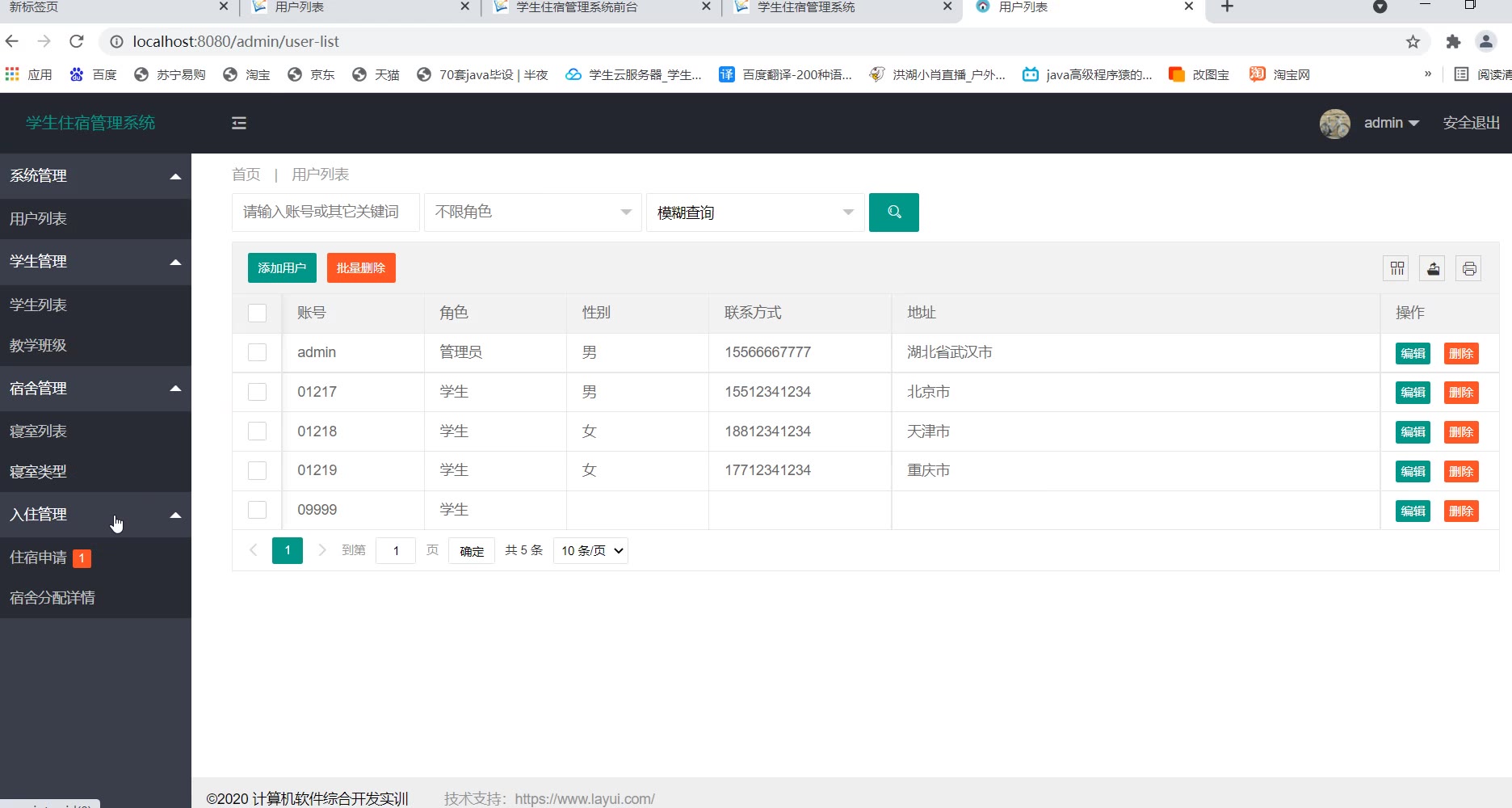This screenshot has height=808, width=1512.
Task: Click the 批量删除 button
Action: [x=361, y=268]
